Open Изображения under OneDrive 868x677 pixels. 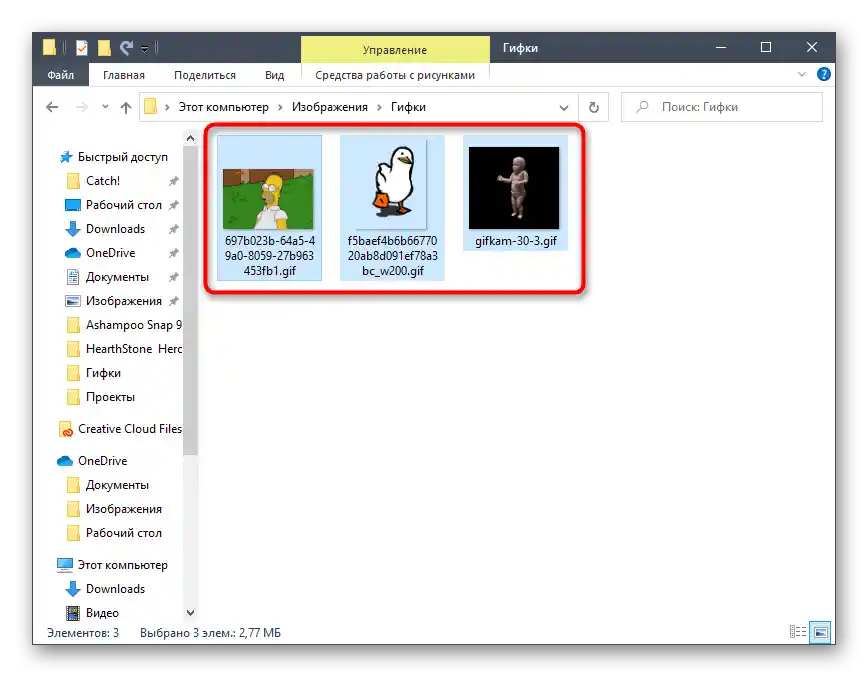[123, 509]
